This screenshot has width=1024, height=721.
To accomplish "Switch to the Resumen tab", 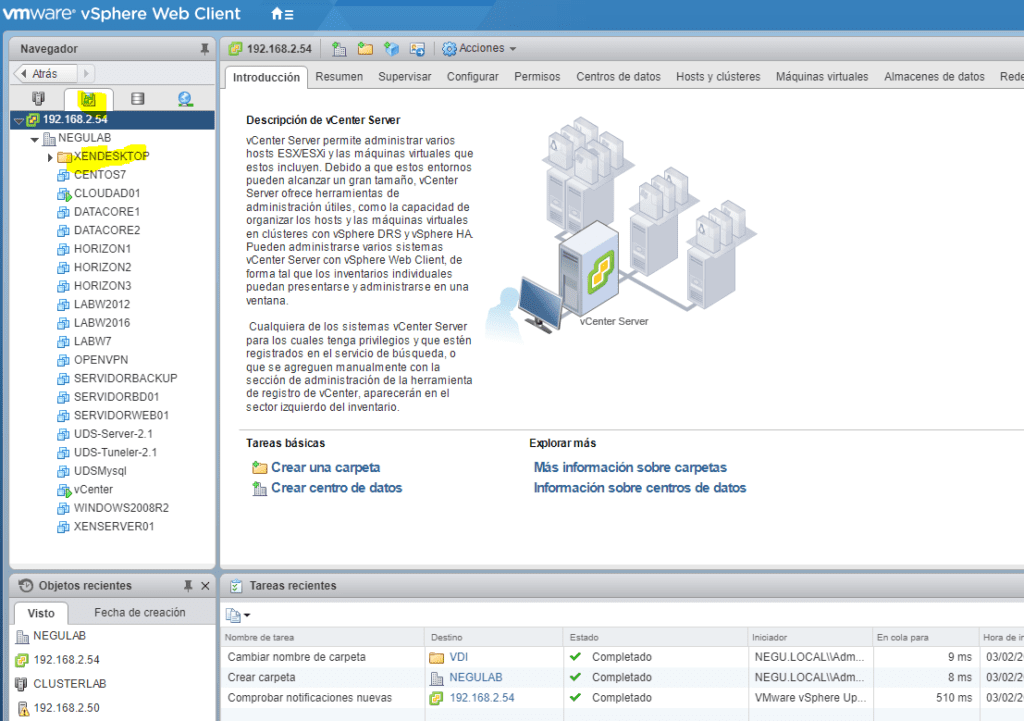I will click(339, 76).
